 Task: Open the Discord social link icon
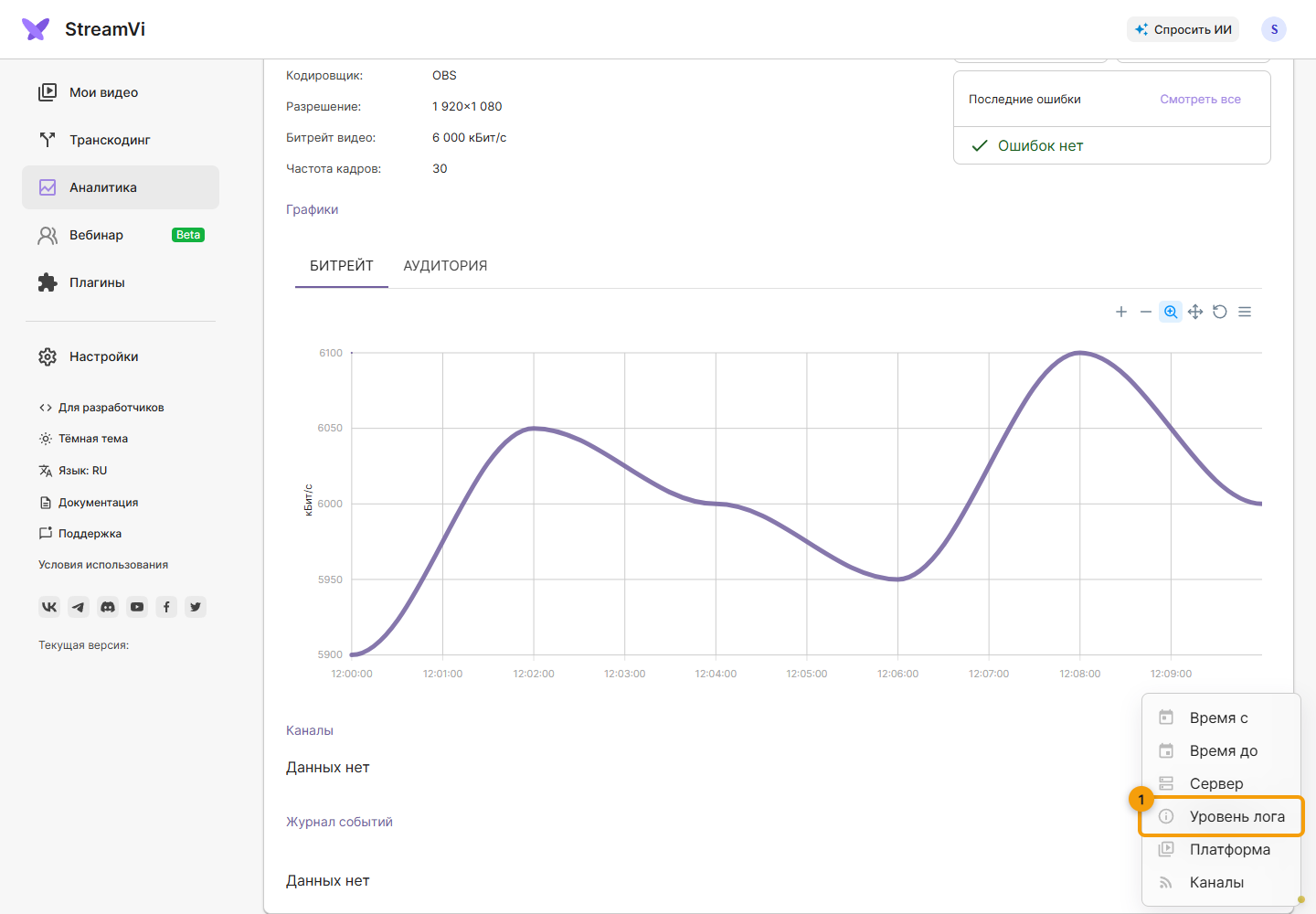pyautogui.click(x=108, y=607)
